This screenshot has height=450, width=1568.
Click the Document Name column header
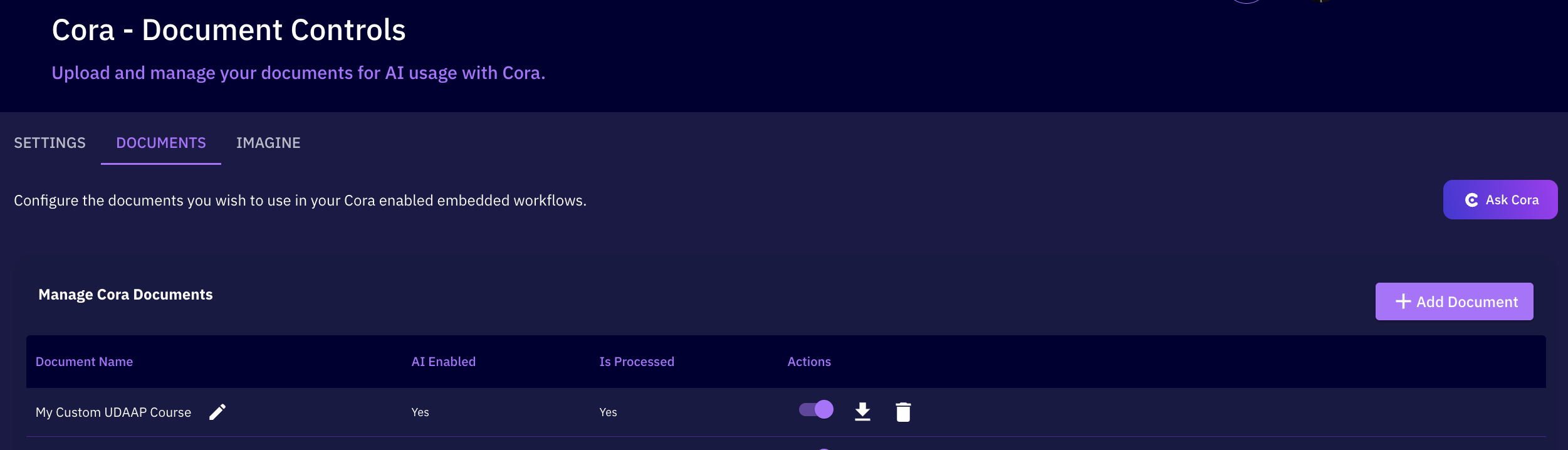84,362
